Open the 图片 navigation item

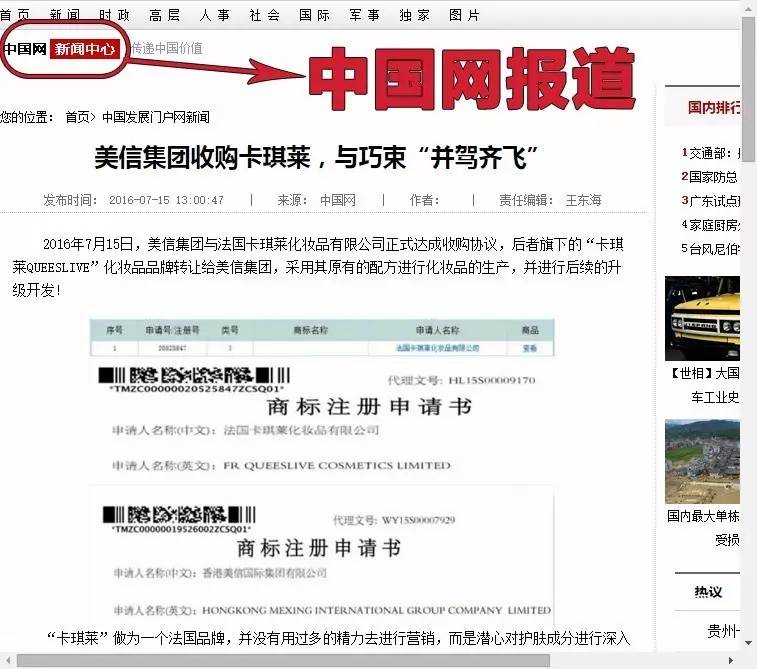pos(464,15)
